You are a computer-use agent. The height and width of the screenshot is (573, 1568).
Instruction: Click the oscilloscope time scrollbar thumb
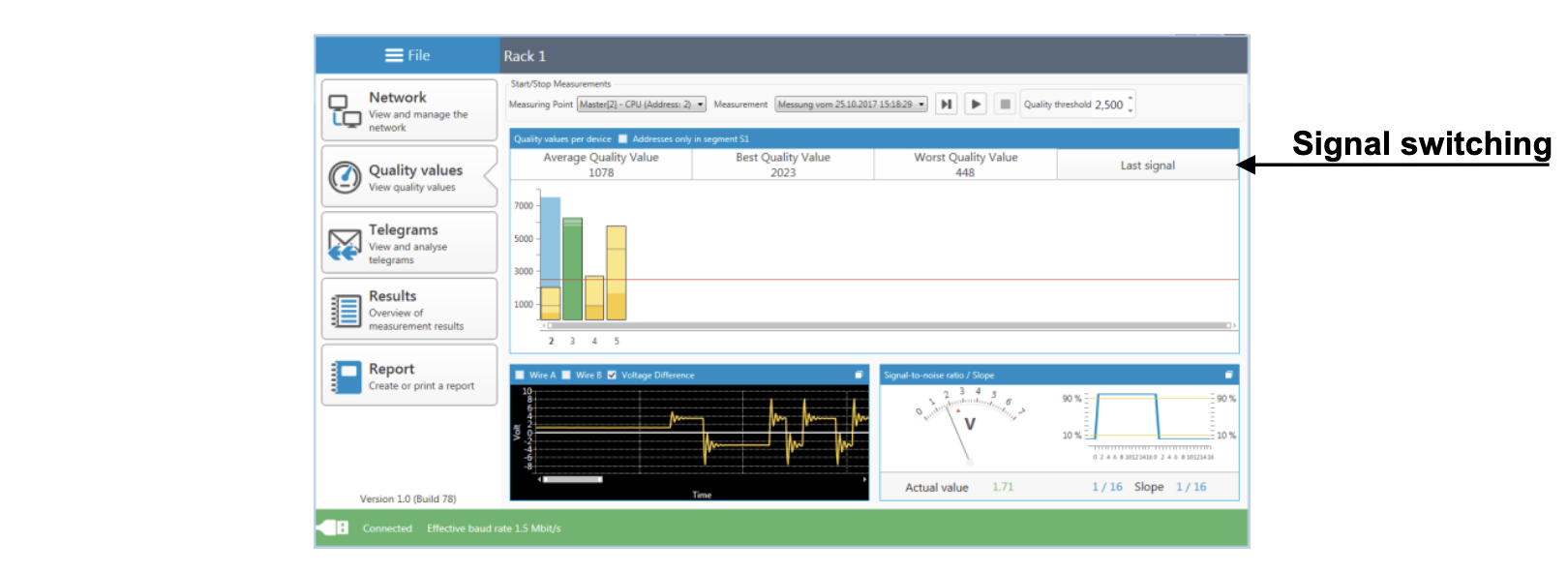point(572,479)
